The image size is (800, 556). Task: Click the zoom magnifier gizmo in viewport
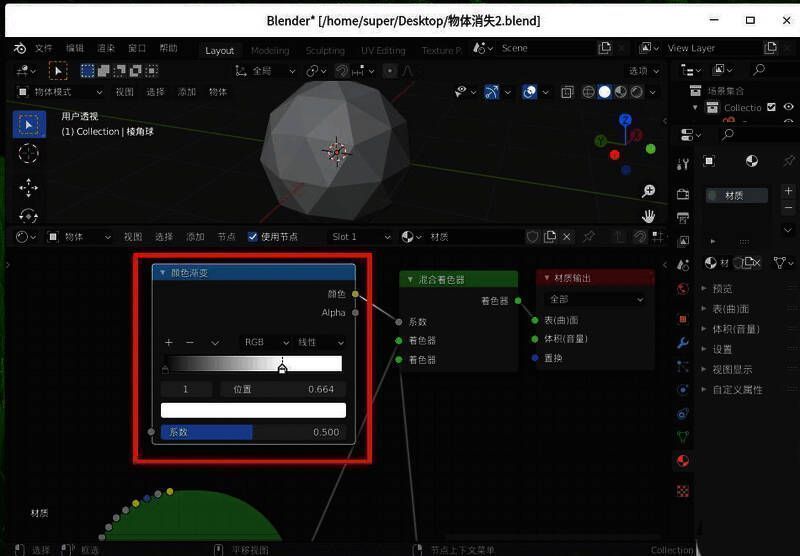coord(648,191)
